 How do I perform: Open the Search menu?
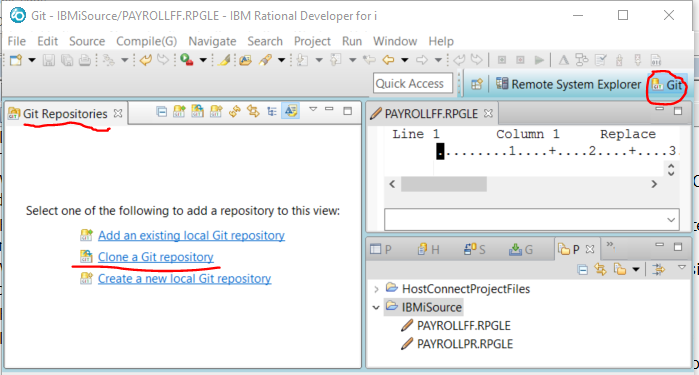tap(265, 41)
